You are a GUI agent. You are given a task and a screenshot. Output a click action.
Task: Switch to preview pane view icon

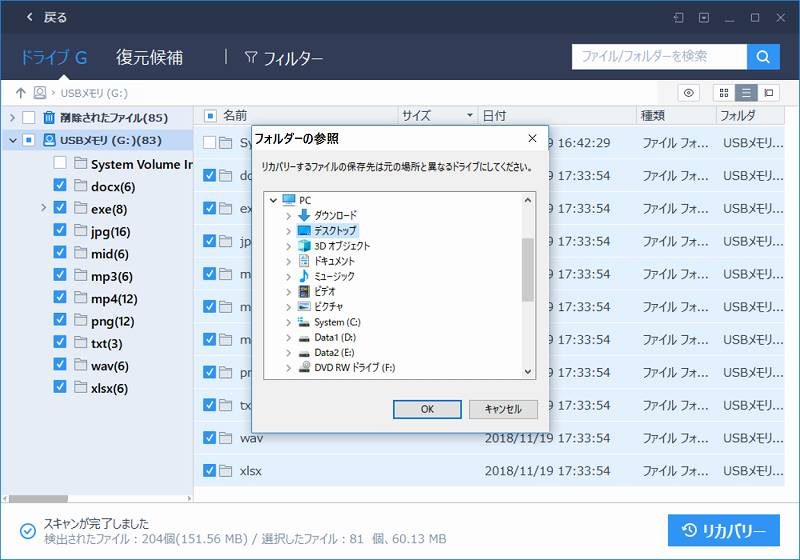[x=768, y=93]
